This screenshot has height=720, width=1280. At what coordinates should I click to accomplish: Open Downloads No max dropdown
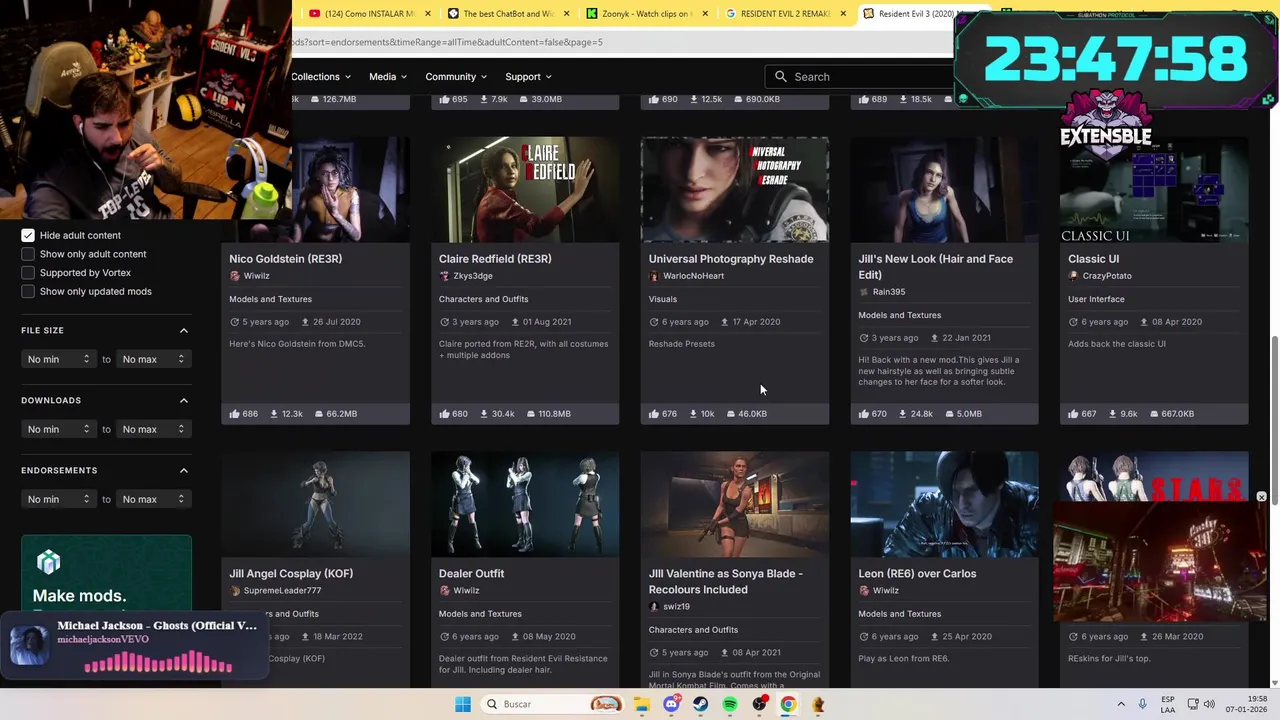point(153,429)
